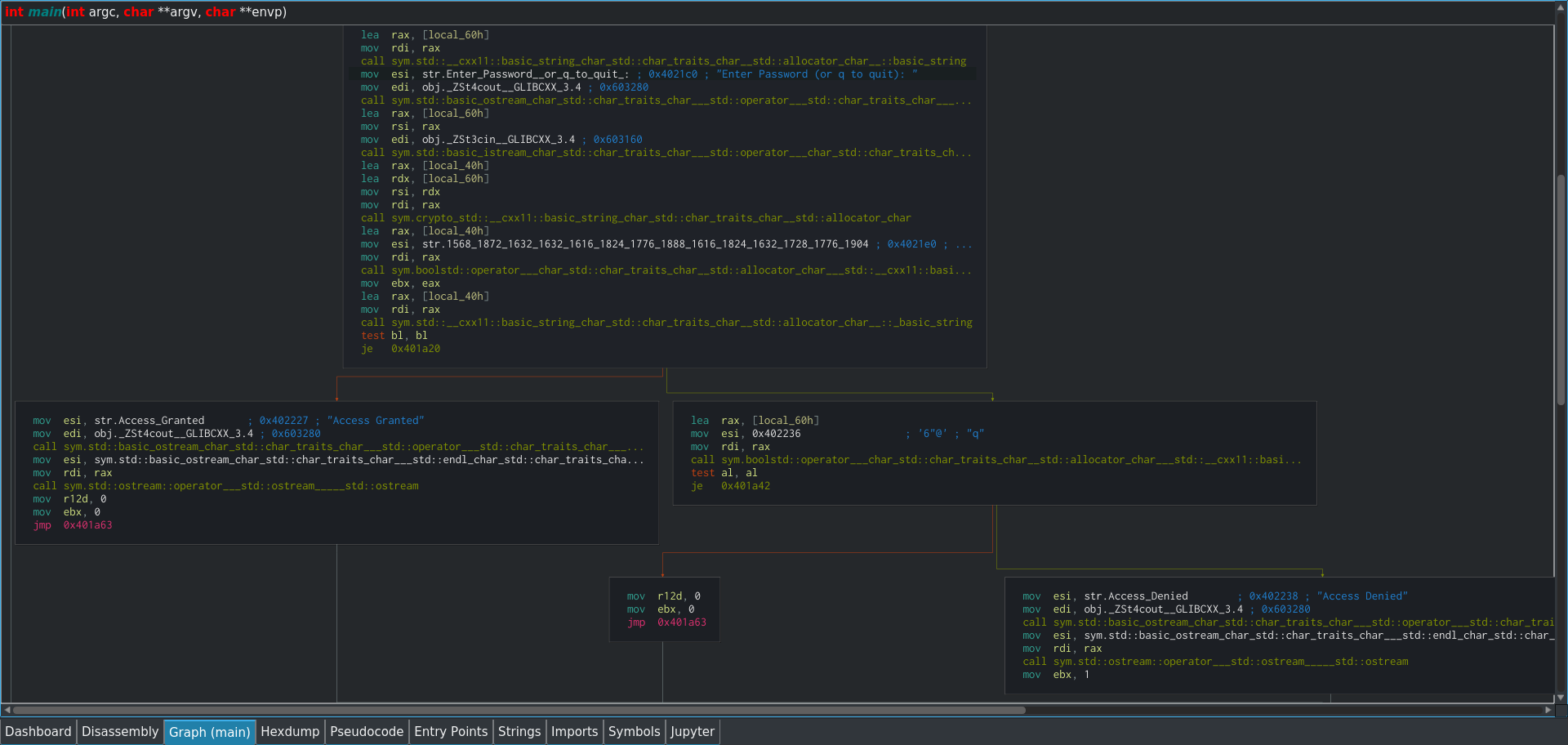This screenshot has width=1568, height=745.
Task: Click the main function signature header
Action: [146, 12]
